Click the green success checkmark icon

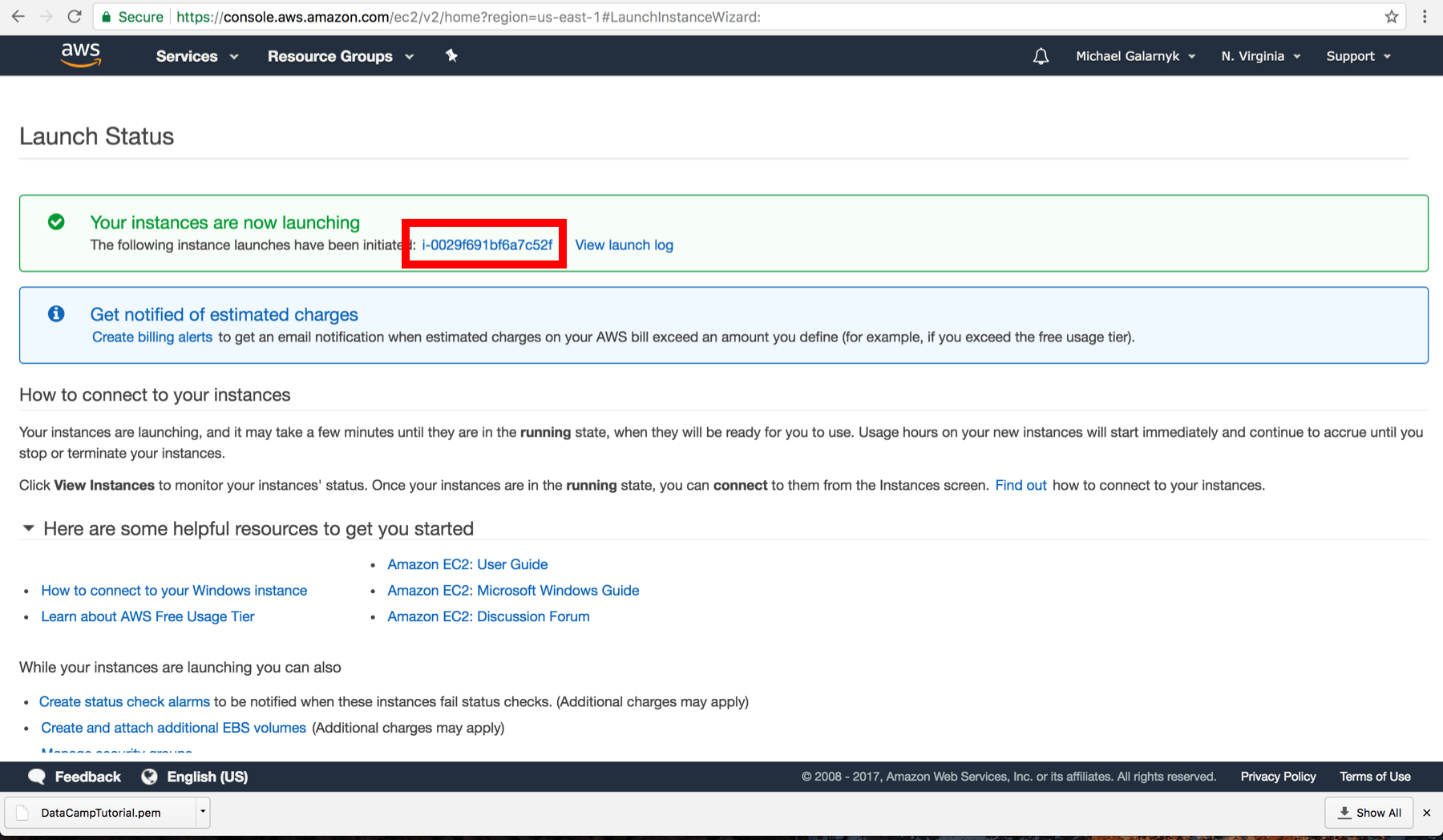[x=56, y=222]
